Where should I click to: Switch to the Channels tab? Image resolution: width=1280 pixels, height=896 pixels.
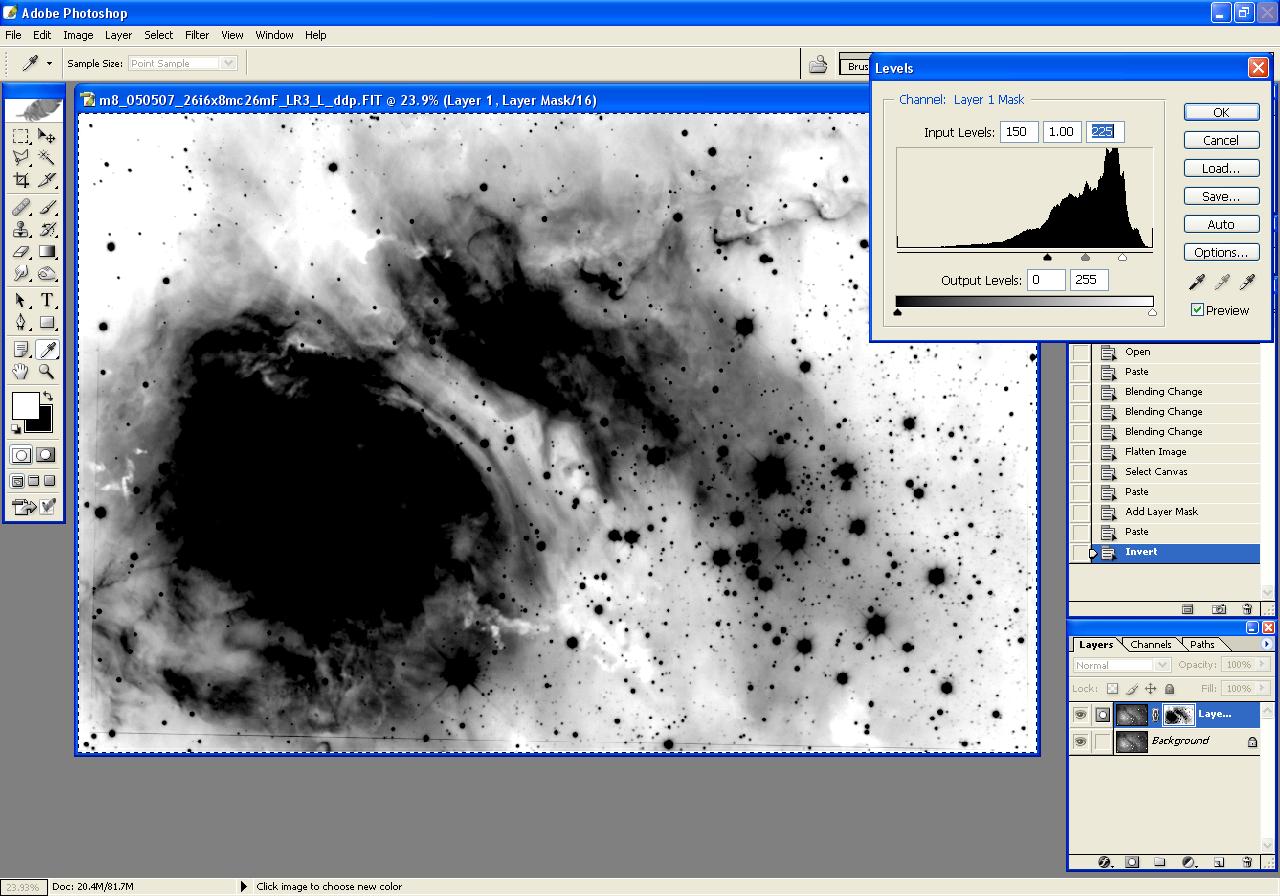[1151, 645]
